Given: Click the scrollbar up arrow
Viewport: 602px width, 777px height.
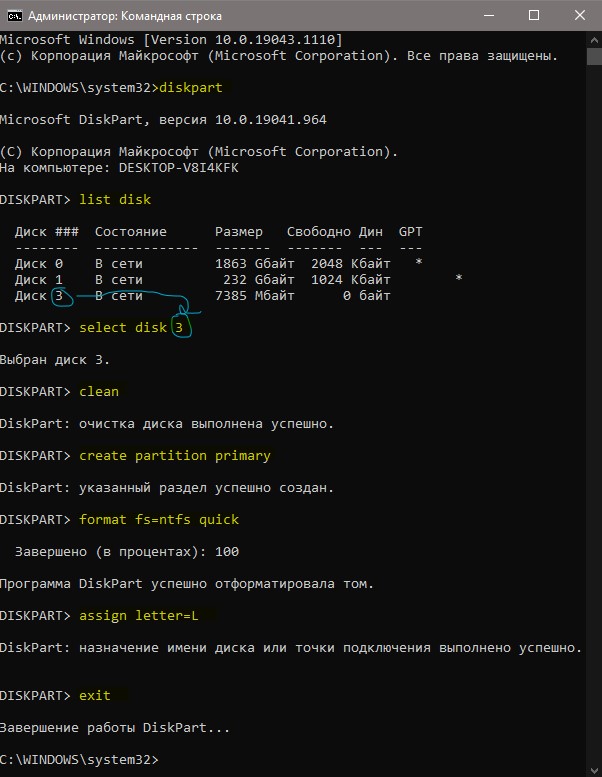Looking at the screenshot, I should click(594, 39).
